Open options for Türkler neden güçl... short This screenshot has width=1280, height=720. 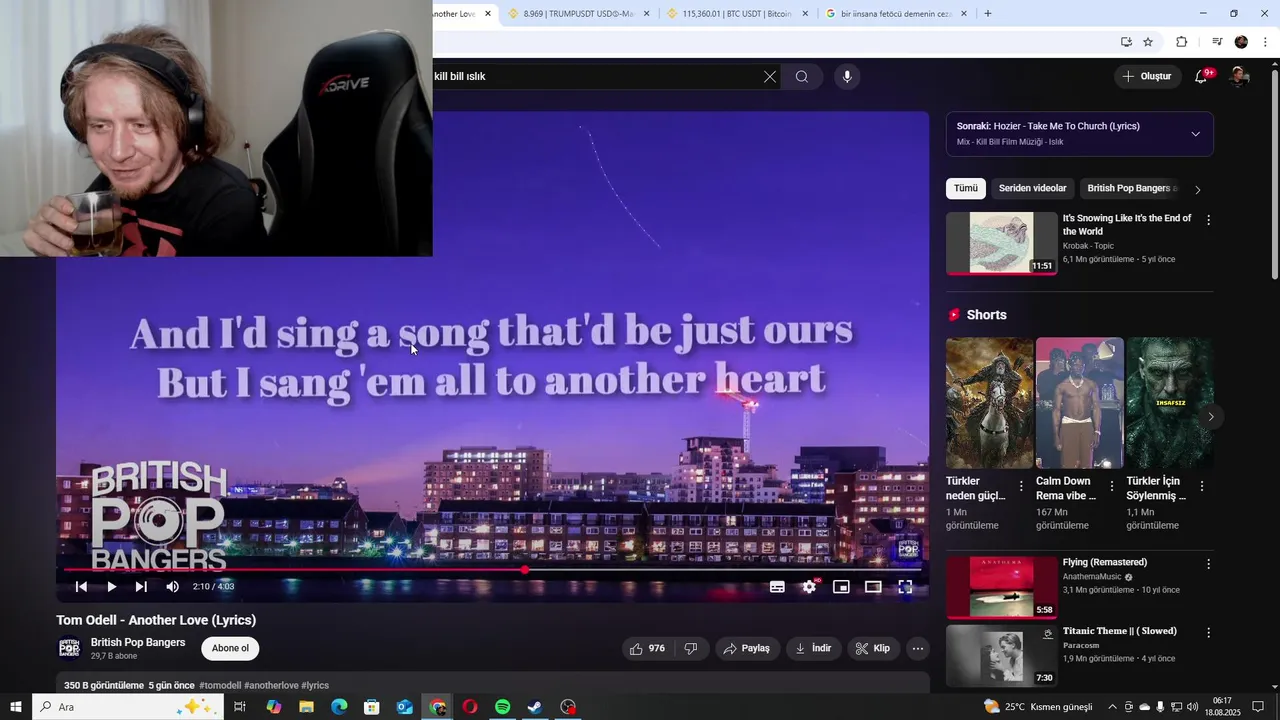coord(1021,486)
